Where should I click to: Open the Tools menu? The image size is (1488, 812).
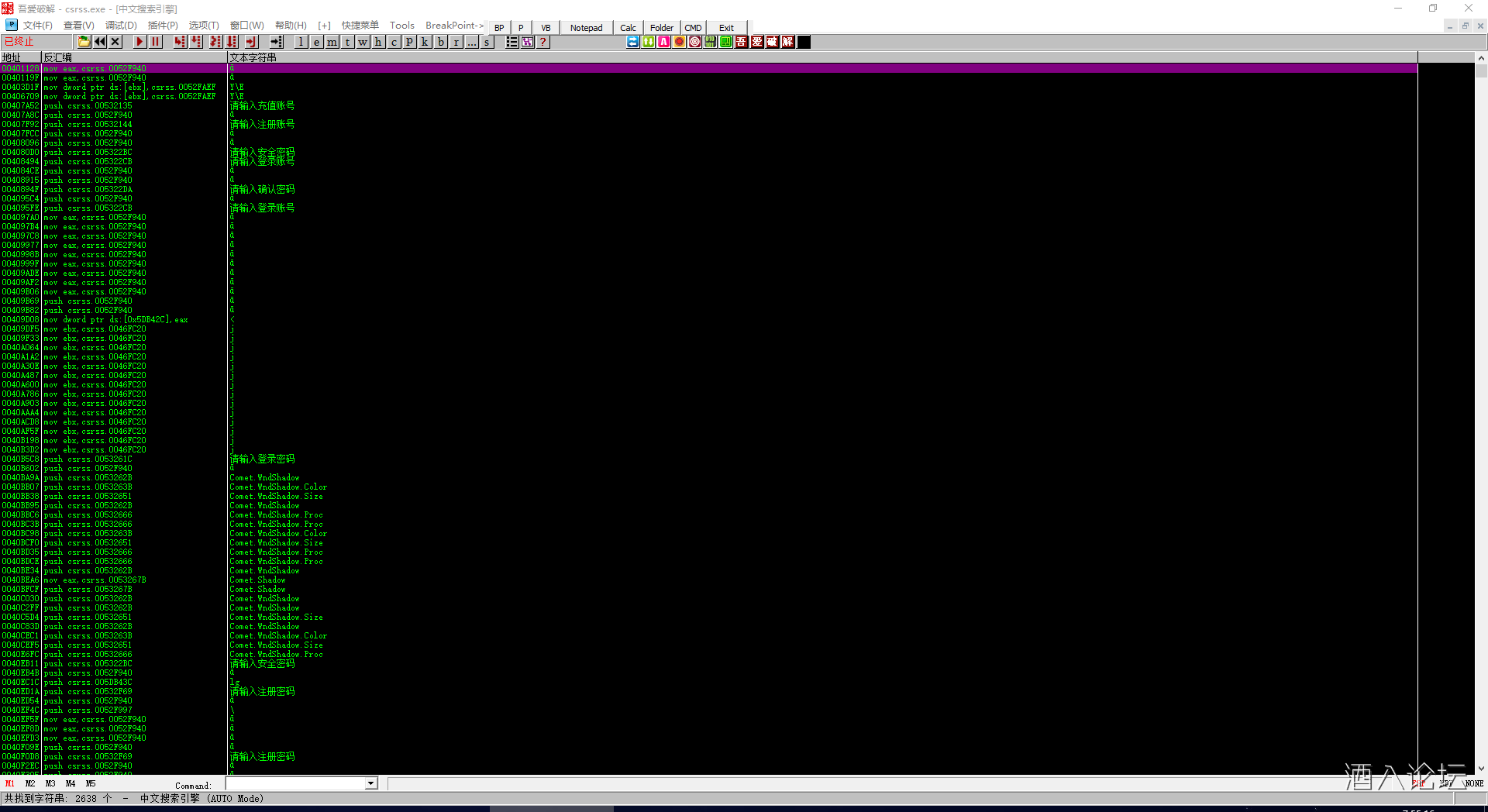(401, 26)
